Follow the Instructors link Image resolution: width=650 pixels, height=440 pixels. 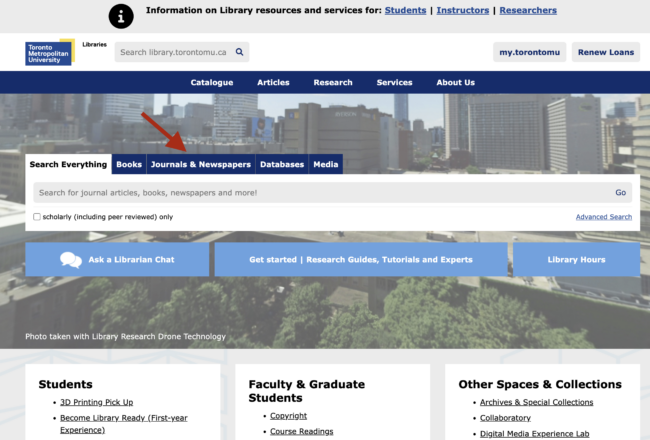coord(463,10)
